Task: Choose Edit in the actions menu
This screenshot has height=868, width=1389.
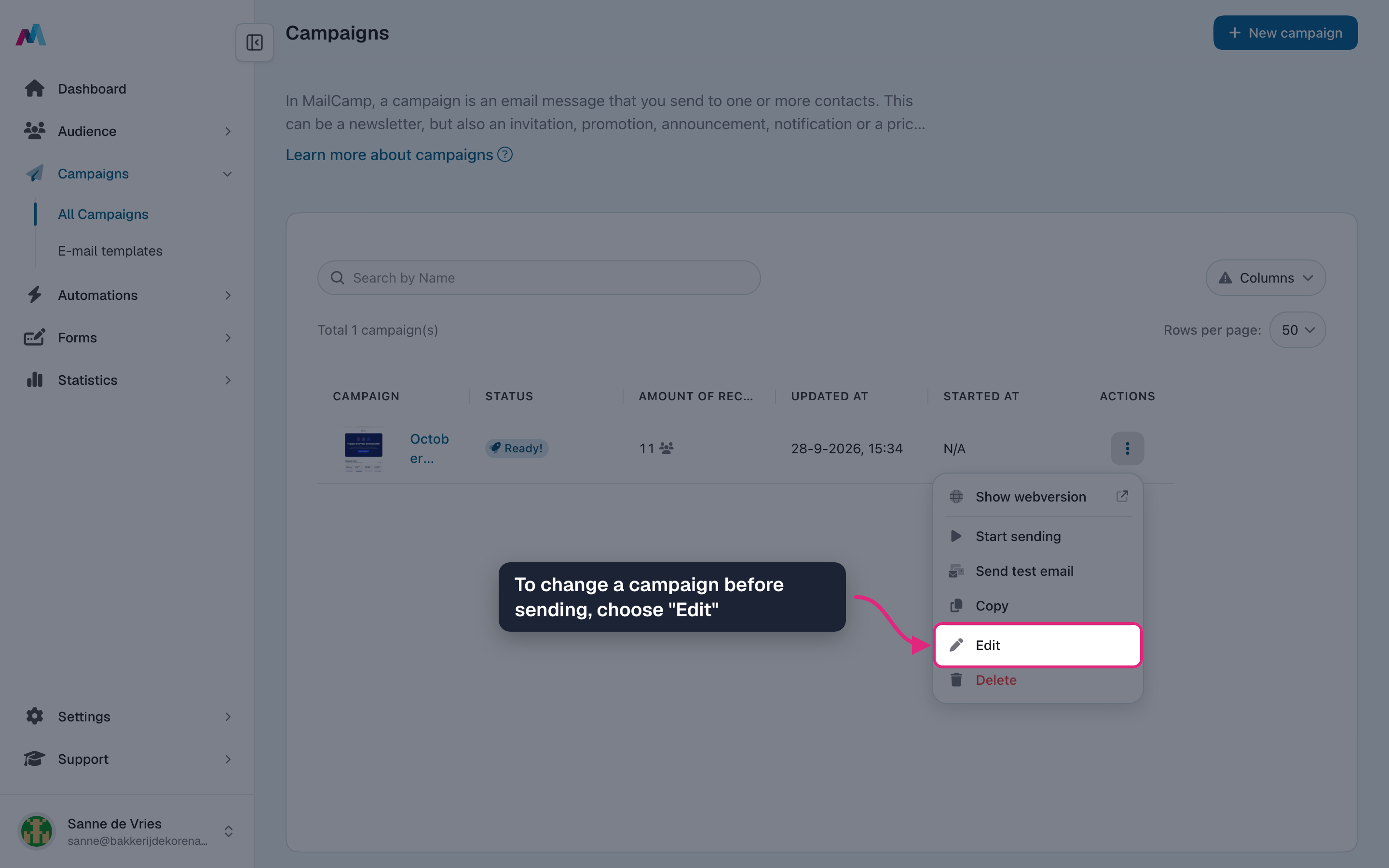Action: [x=1038, y=645]
